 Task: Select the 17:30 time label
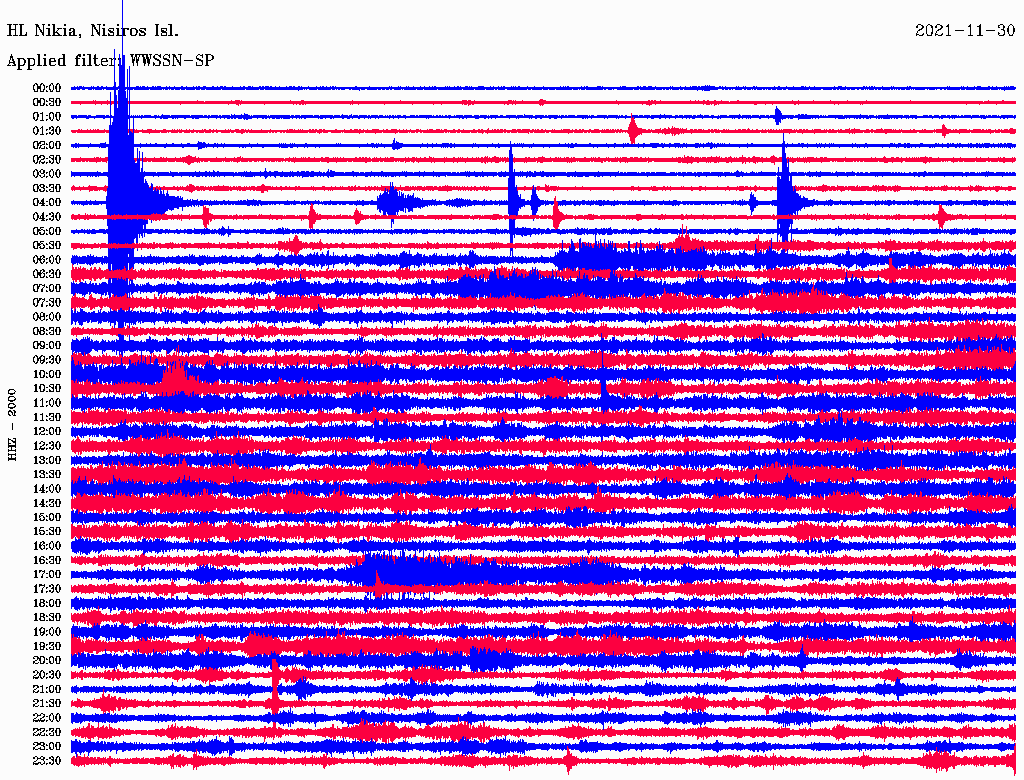(x=47, y=589)
